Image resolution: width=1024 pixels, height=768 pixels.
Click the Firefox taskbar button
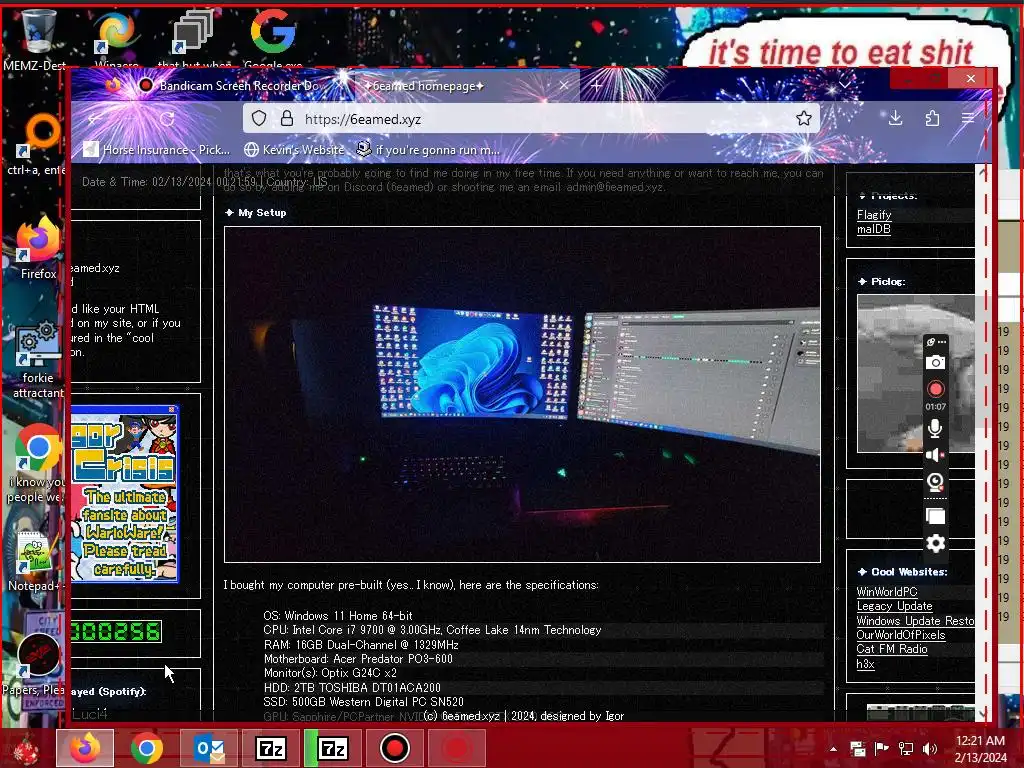(85, 748)
